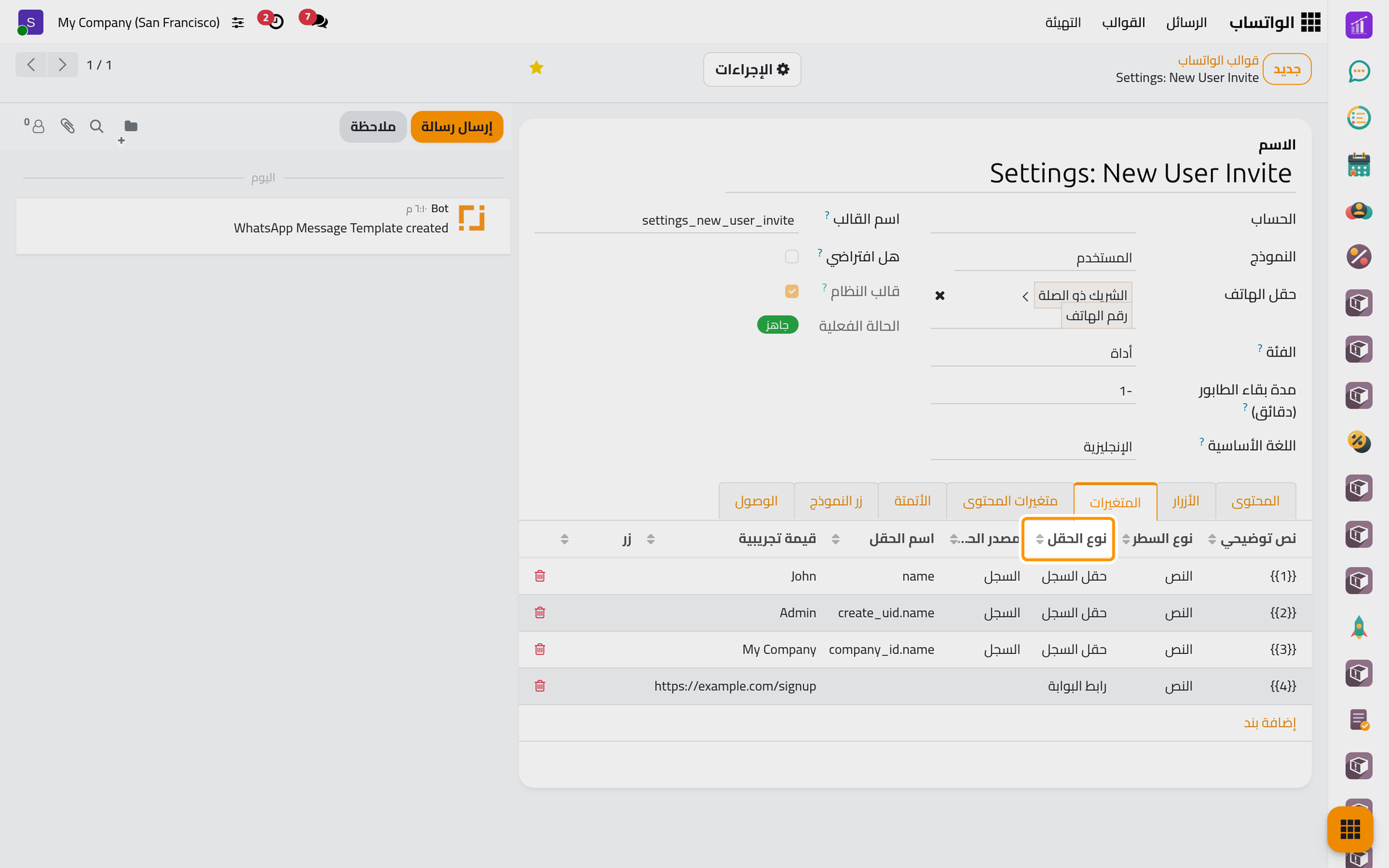Open the apps grid menu icon
This screenshot has width=1389, height=868.
(1310, 22)
